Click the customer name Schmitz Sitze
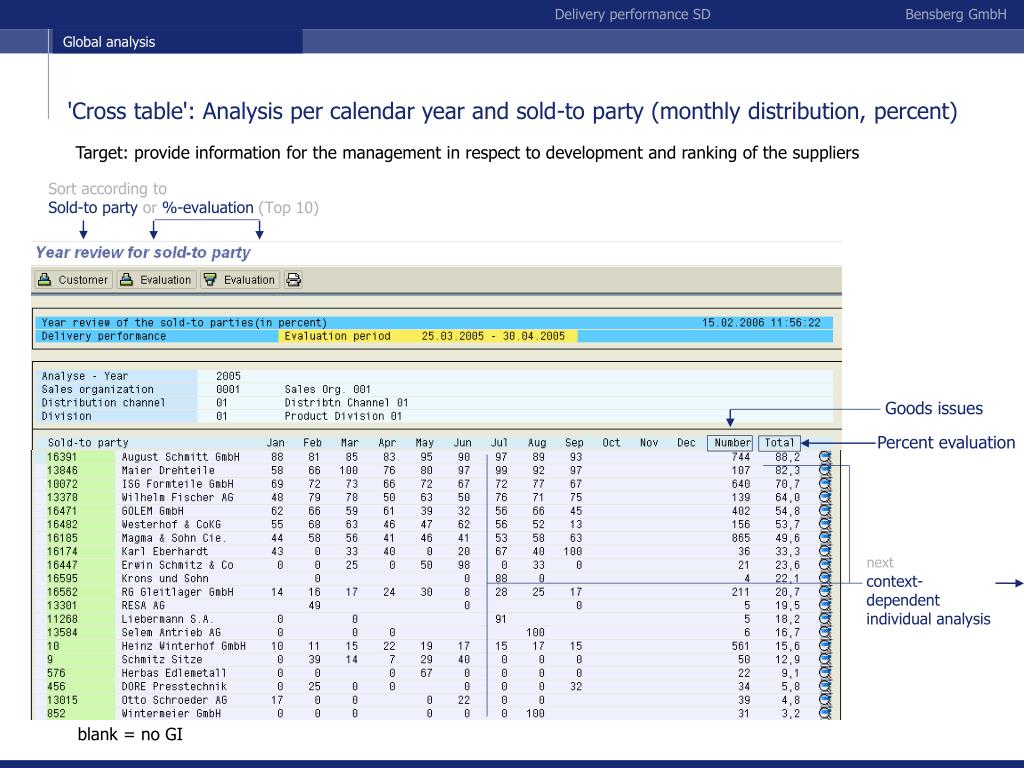This screenshot has width=1024, height=768. 161,660
